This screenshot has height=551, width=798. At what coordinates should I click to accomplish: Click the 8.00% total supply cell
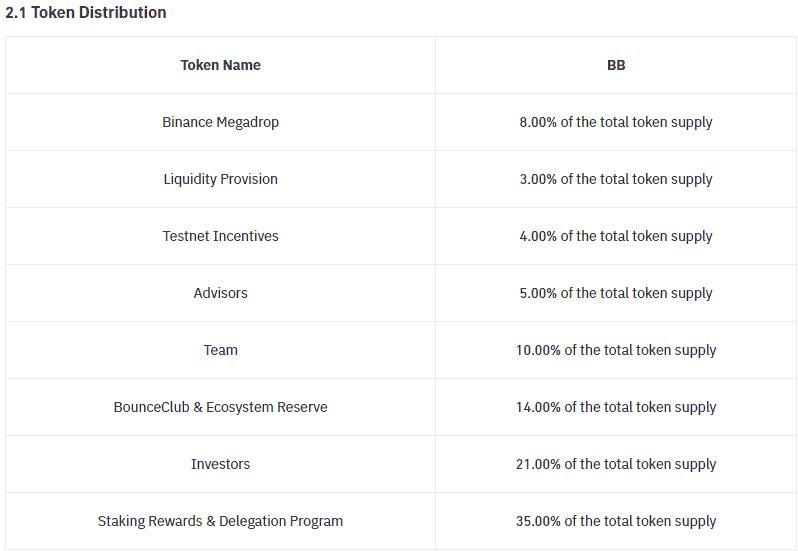(616, 122)
